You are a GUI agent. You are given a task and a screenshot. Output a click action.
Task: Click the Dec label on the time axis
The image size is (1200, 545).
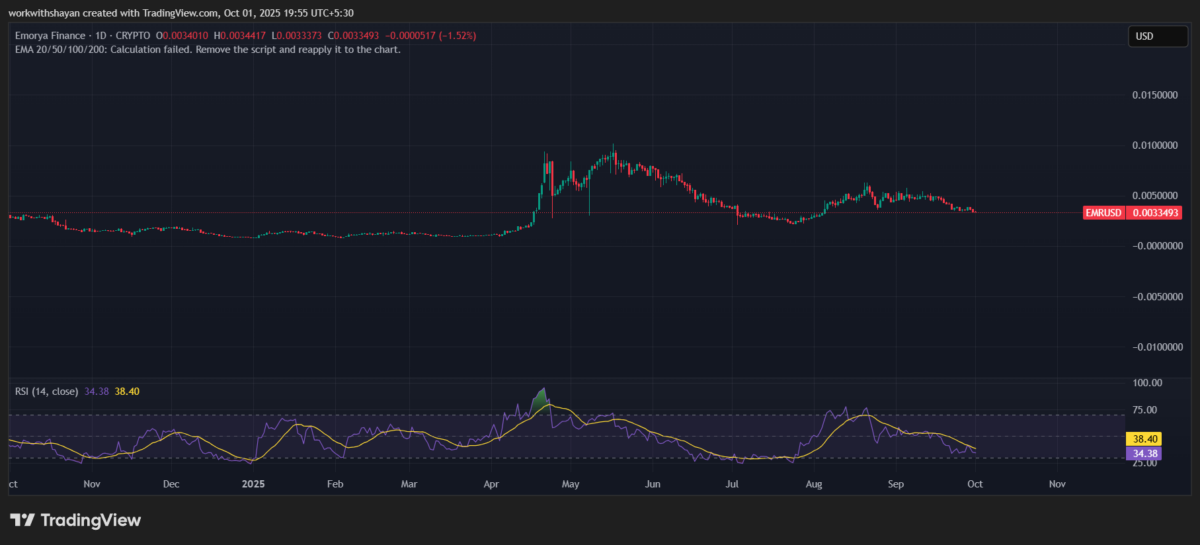171,484
